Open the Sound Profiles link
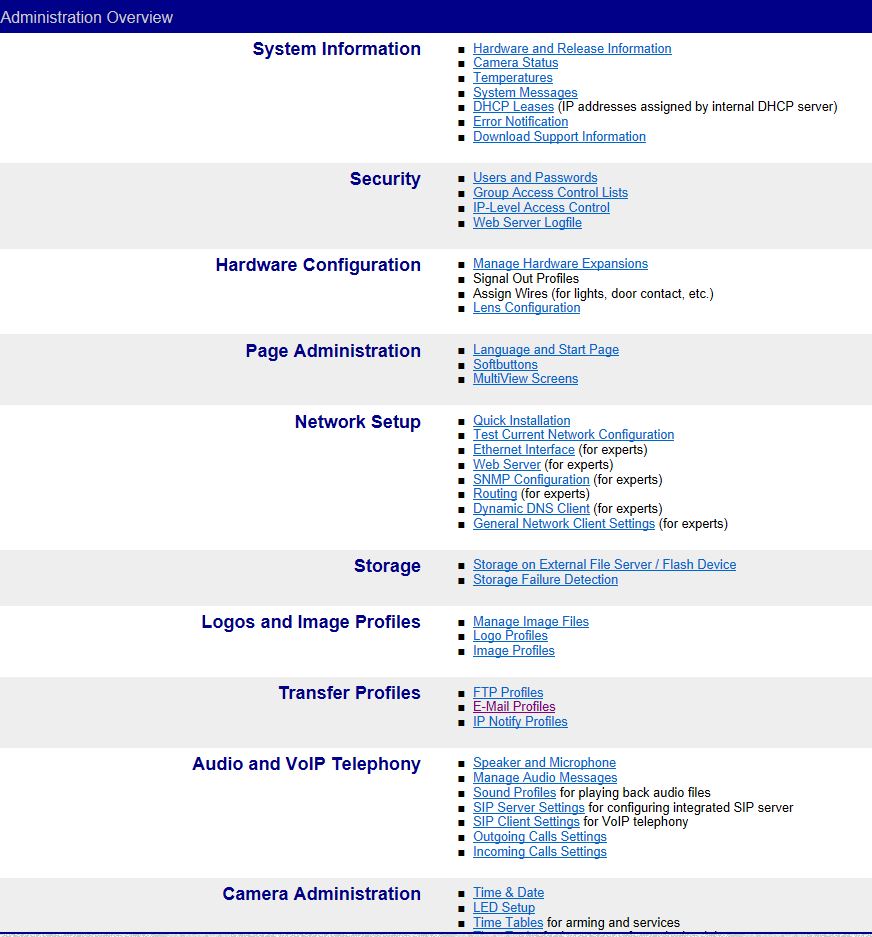The width and height of the screenshot is (872, 937). coord(514,793)
